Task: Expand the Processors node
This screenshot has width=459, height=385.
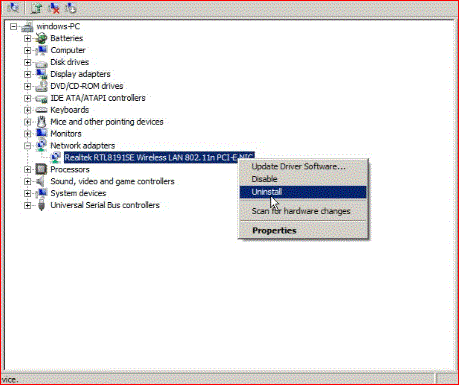Action: click(28, 169)
